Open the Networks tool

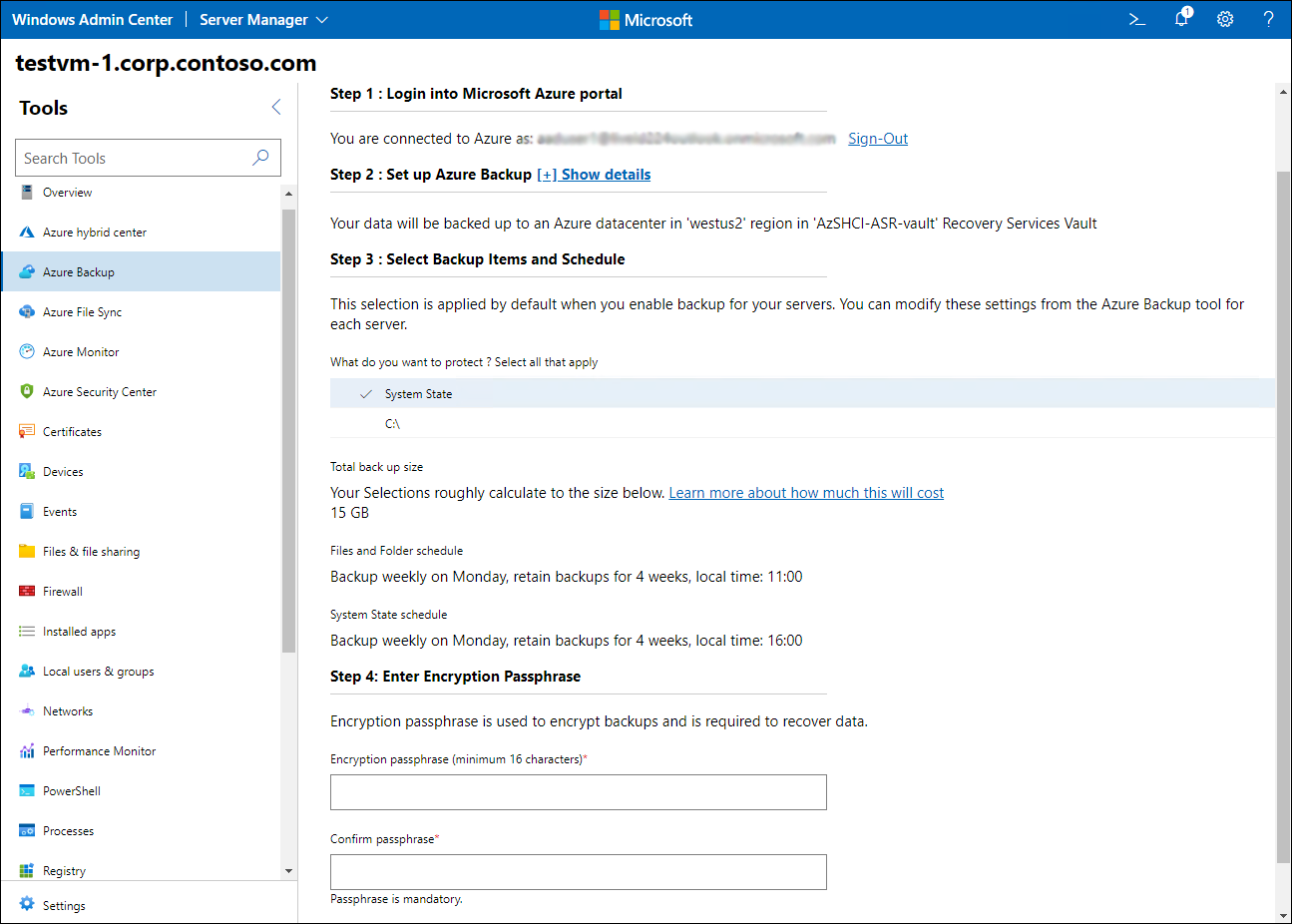click(141, 711)
